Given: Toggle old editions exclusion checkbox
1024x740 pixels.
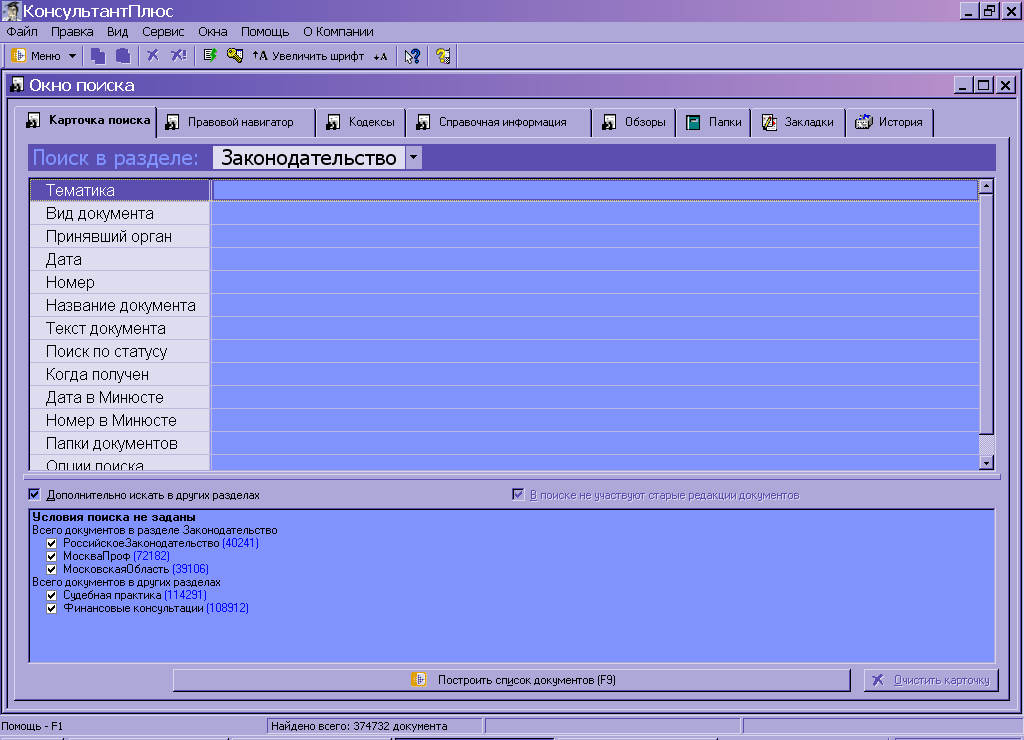Looking at the screenshot, I should click(518, 494).
